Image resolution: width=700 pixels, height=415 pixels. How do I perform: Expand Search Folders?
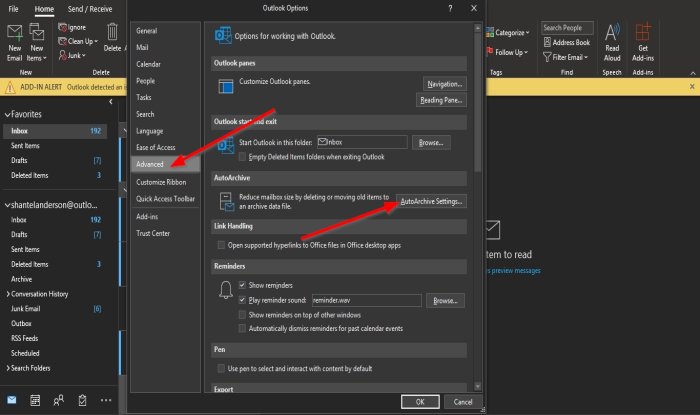(x=8, y=368)
